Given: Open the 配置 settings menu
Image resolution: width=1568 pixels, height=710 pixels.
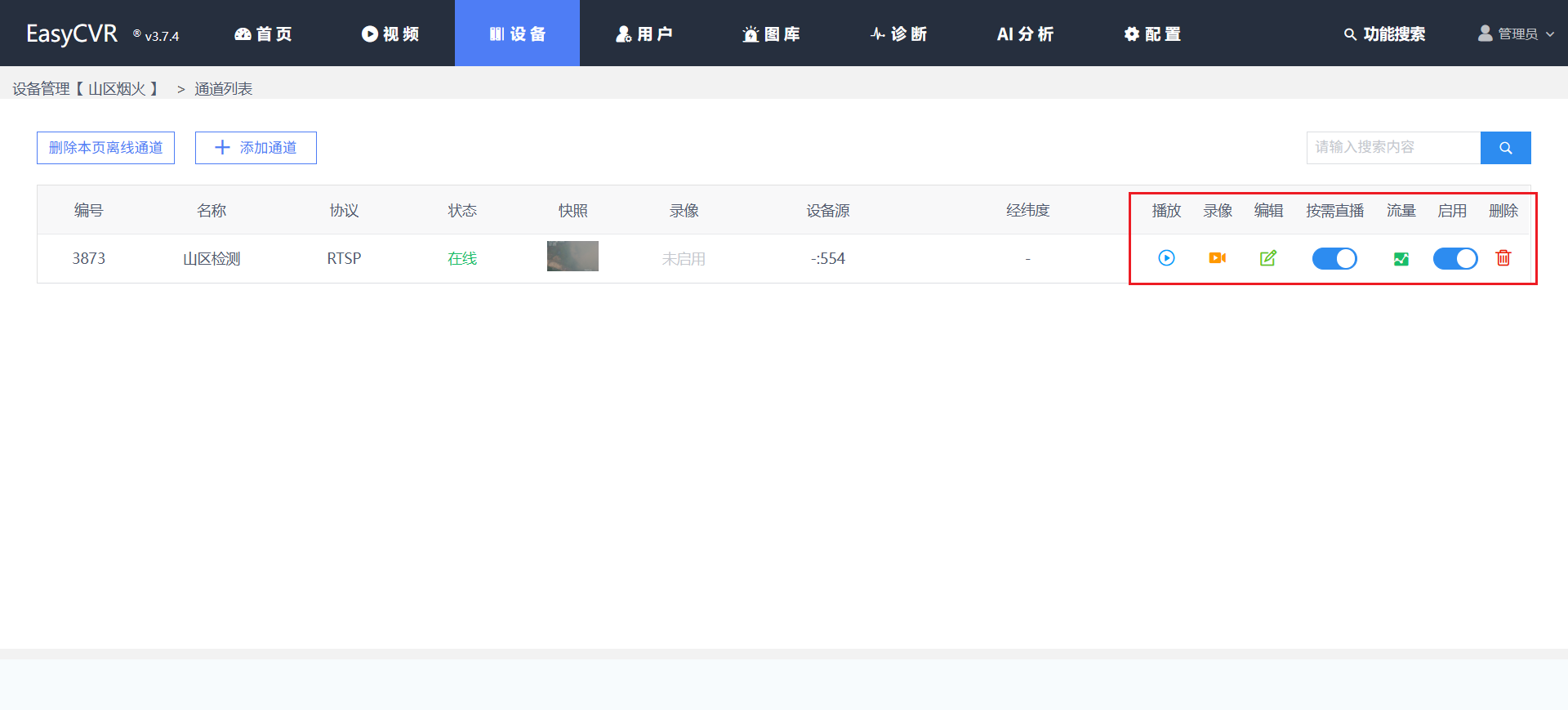Looking at the screenshot, I should (1152, 34).
